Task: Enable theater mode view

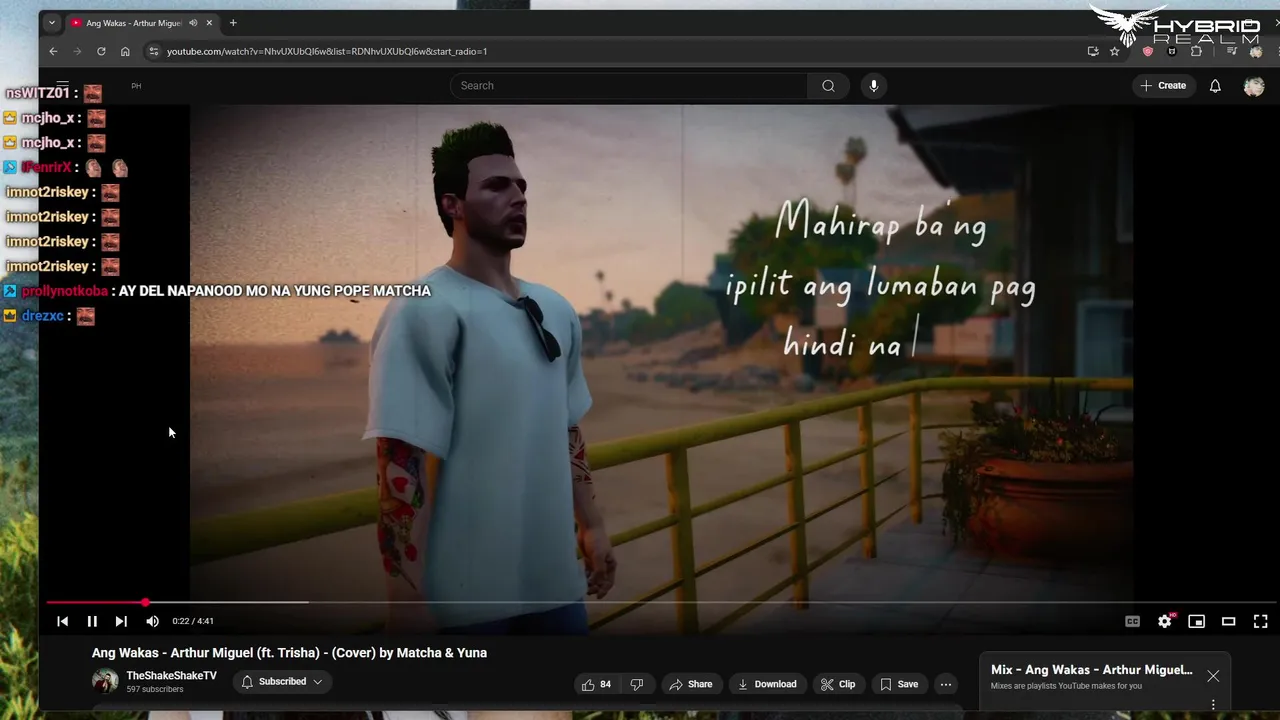Action: 1228,621
